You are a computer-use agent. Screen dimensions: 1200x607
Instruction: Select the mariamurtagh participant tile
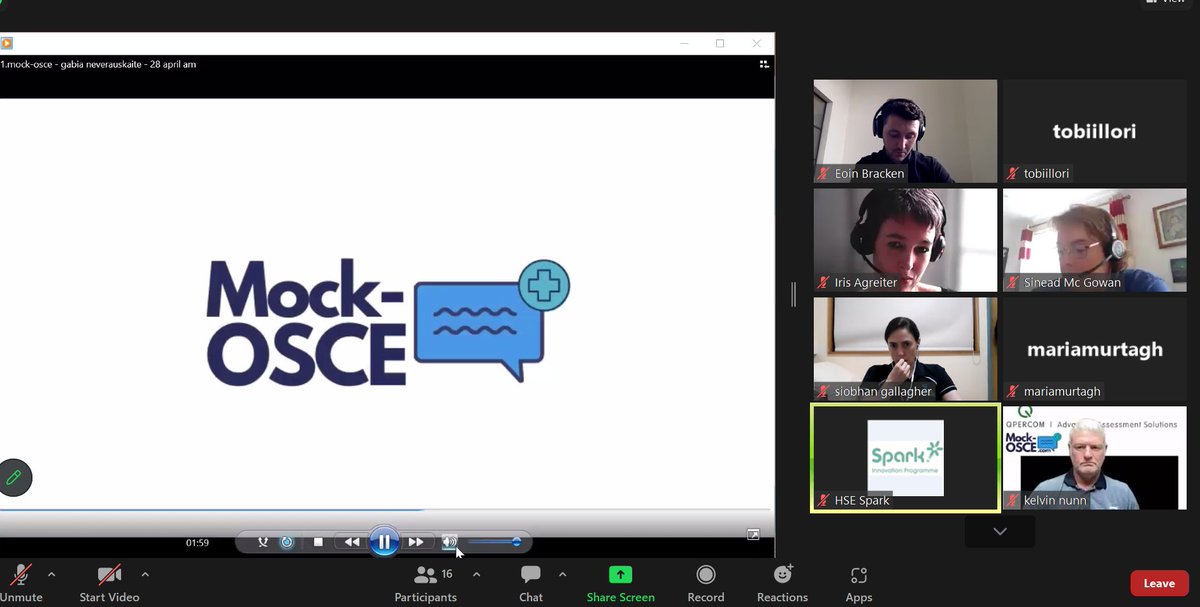tap(1094, 349)
